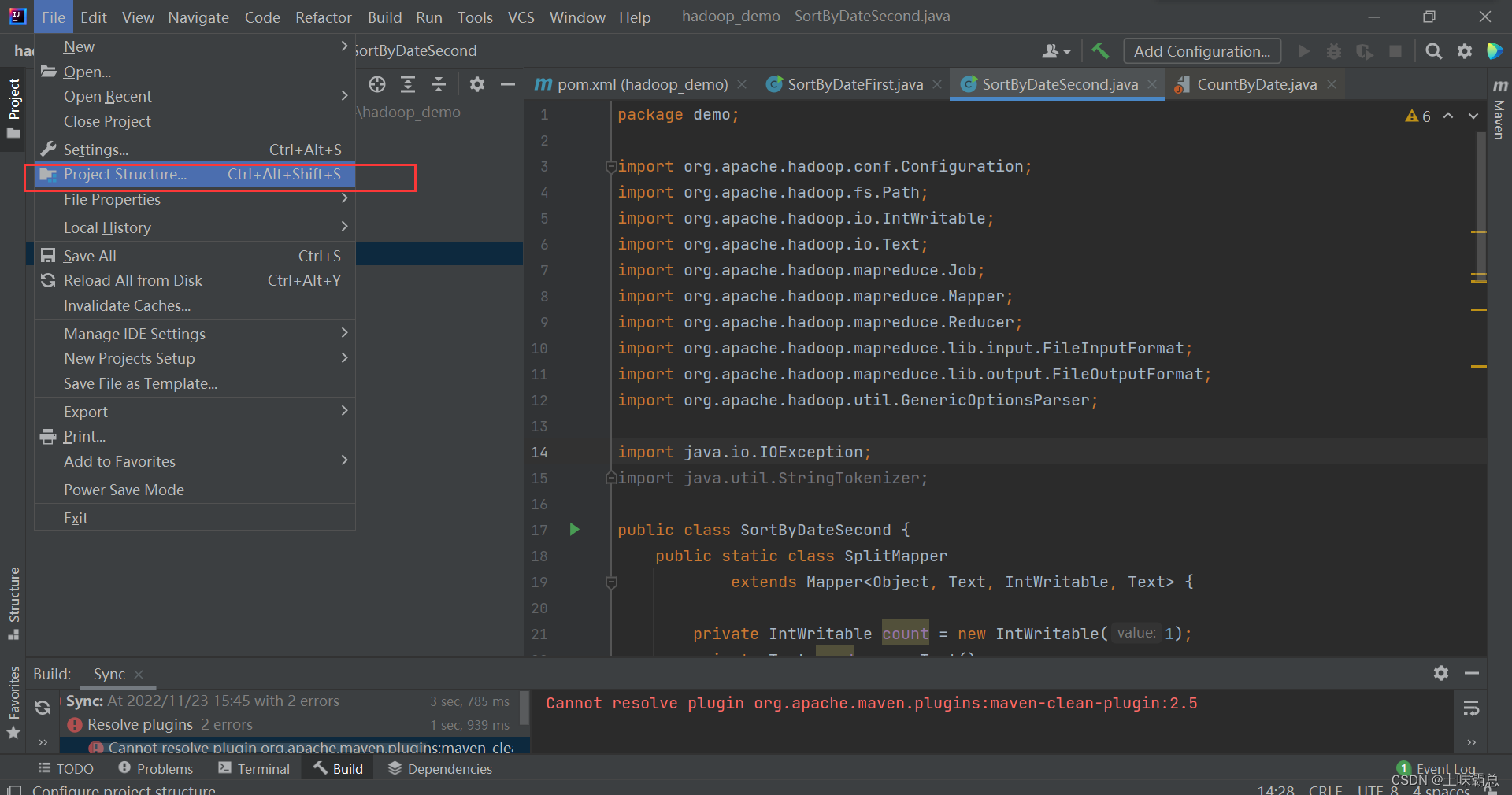The height and width of the screenshot is (795, 1512).
Task: Close the SortByDateSecond.java tab
Action: tap(1152, 84)
